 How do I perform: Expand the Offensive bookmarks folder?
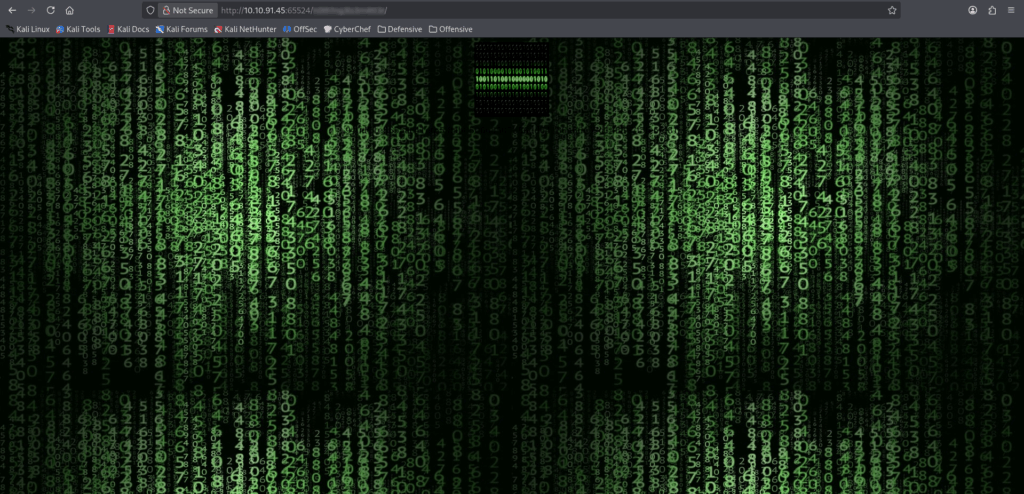450,29
